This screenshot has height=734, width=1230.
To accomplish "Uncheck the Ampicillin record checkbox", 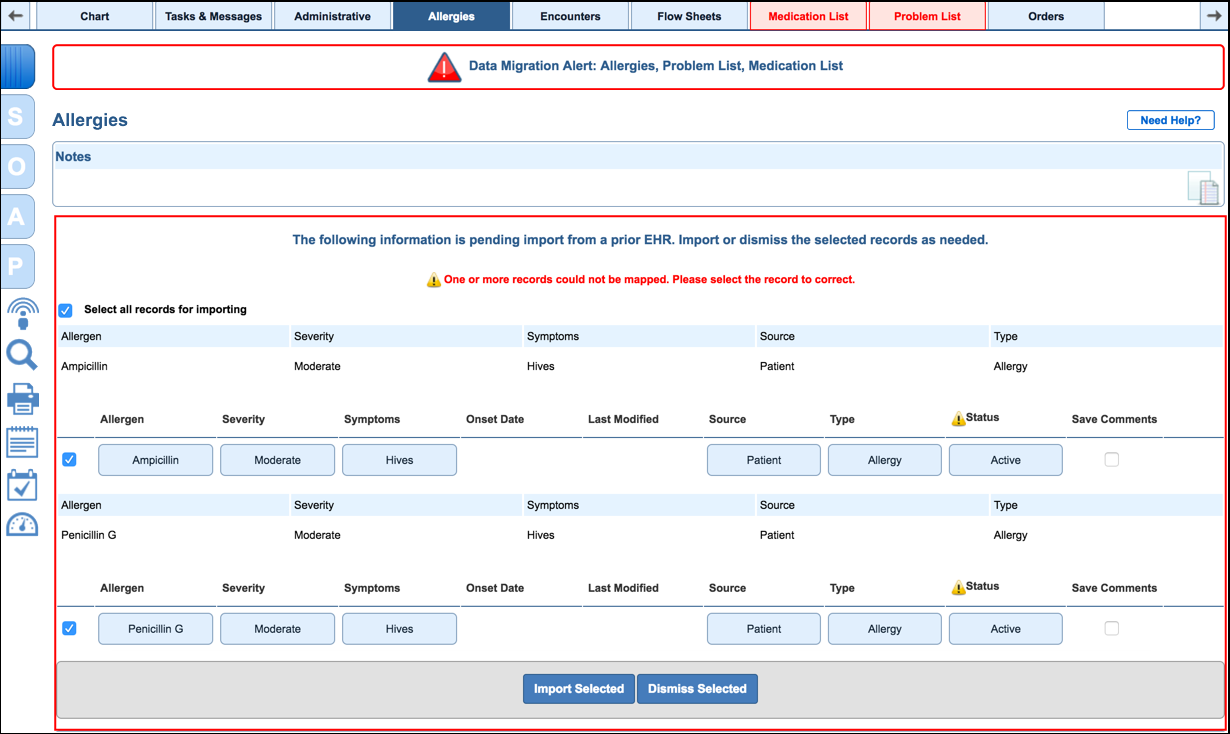I will pos(69,460).
